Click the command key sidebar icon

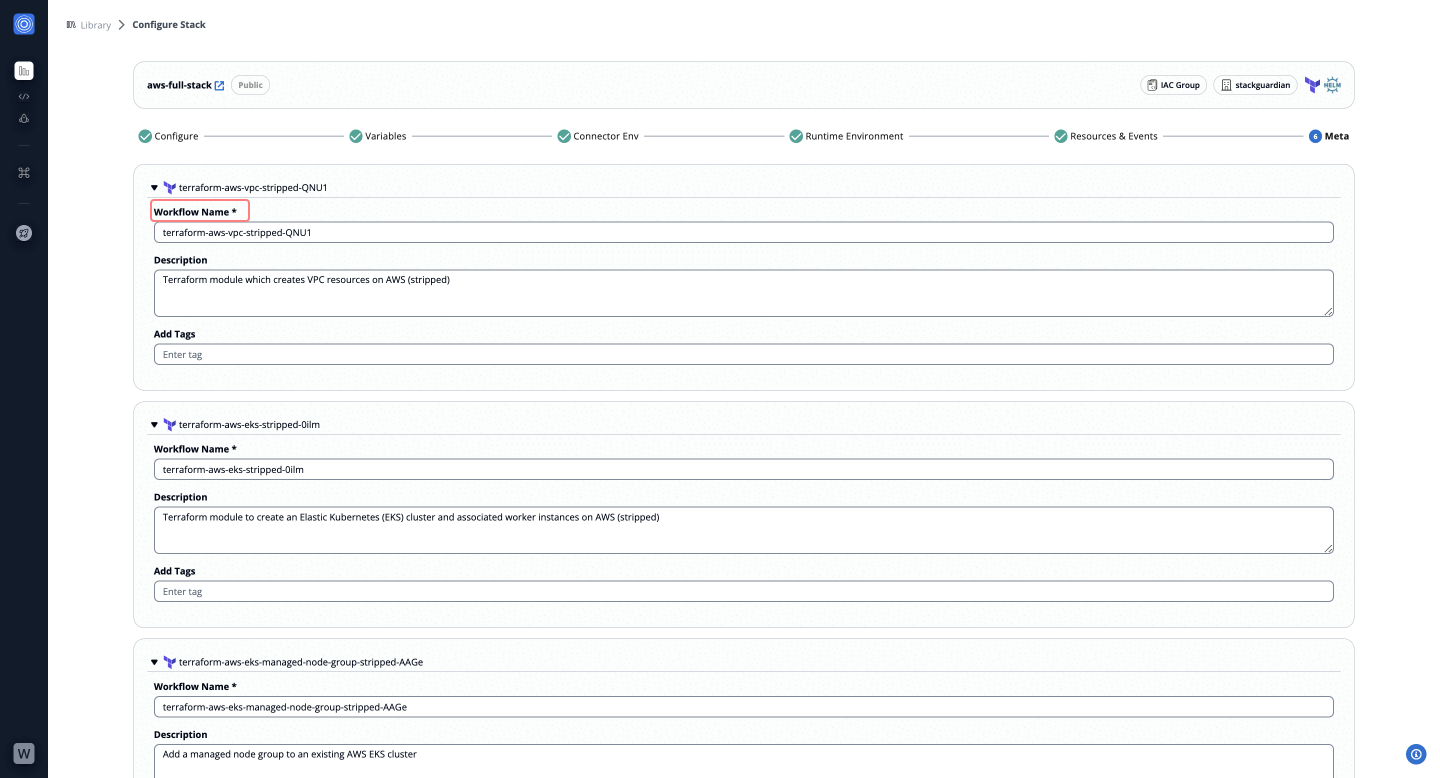(x=24, y=172)
